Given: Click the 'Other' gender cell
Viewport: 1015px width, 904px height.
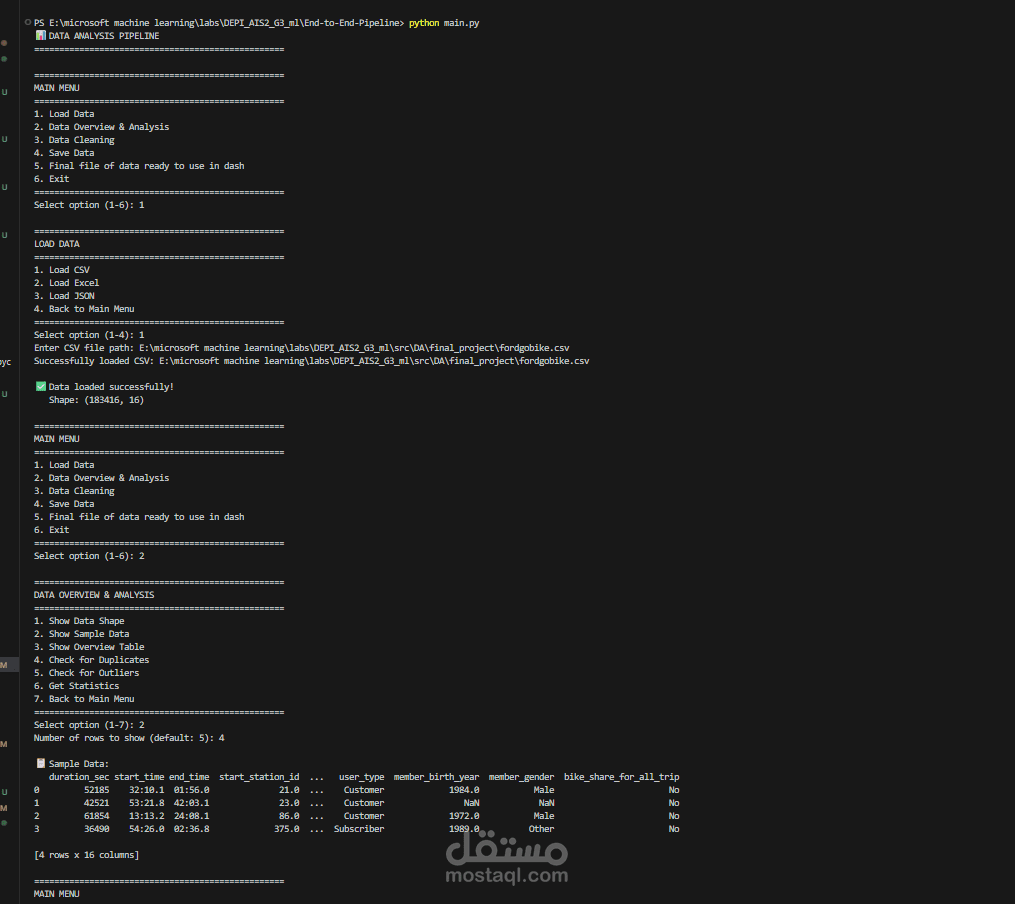Looking at the screenshot, I should (x=541, y=829).
